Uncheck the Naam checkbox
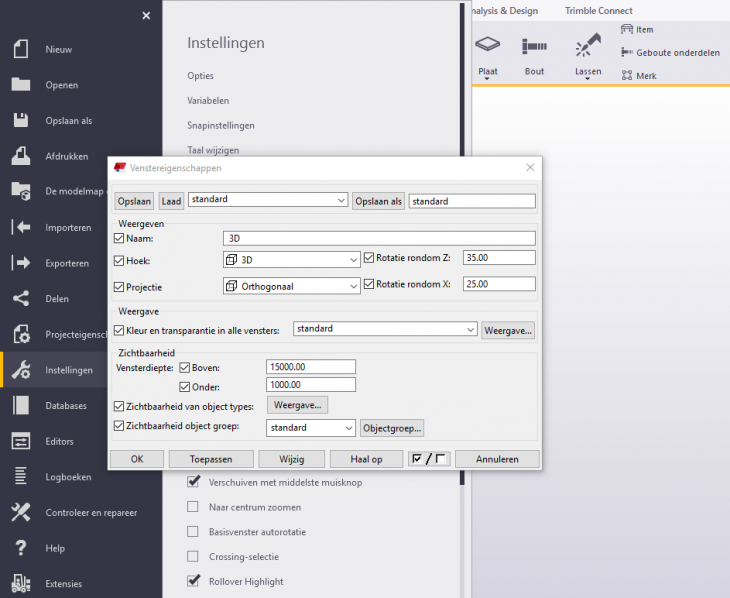The width and height of the screenshot is (730, 598). click(120, 239)
